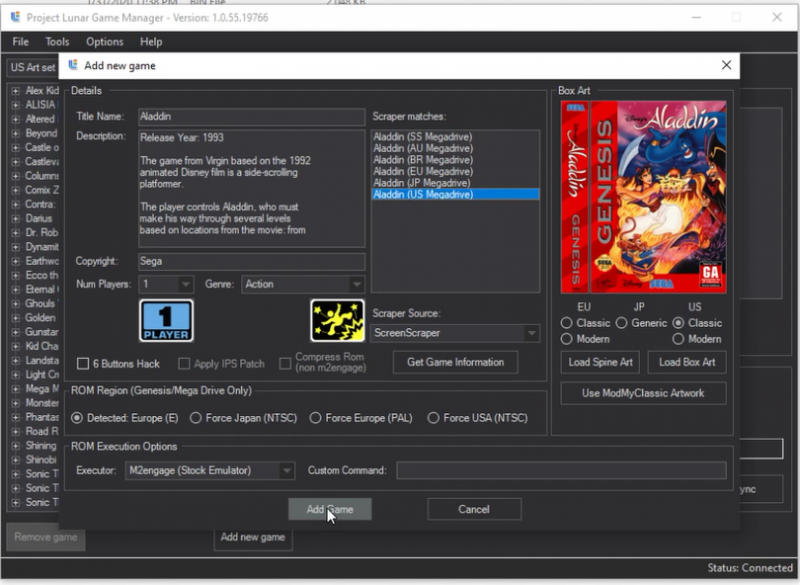Open the Help menu
This screenshot has width=800, height=585.
pyautogui.click(x=151, y=42)
